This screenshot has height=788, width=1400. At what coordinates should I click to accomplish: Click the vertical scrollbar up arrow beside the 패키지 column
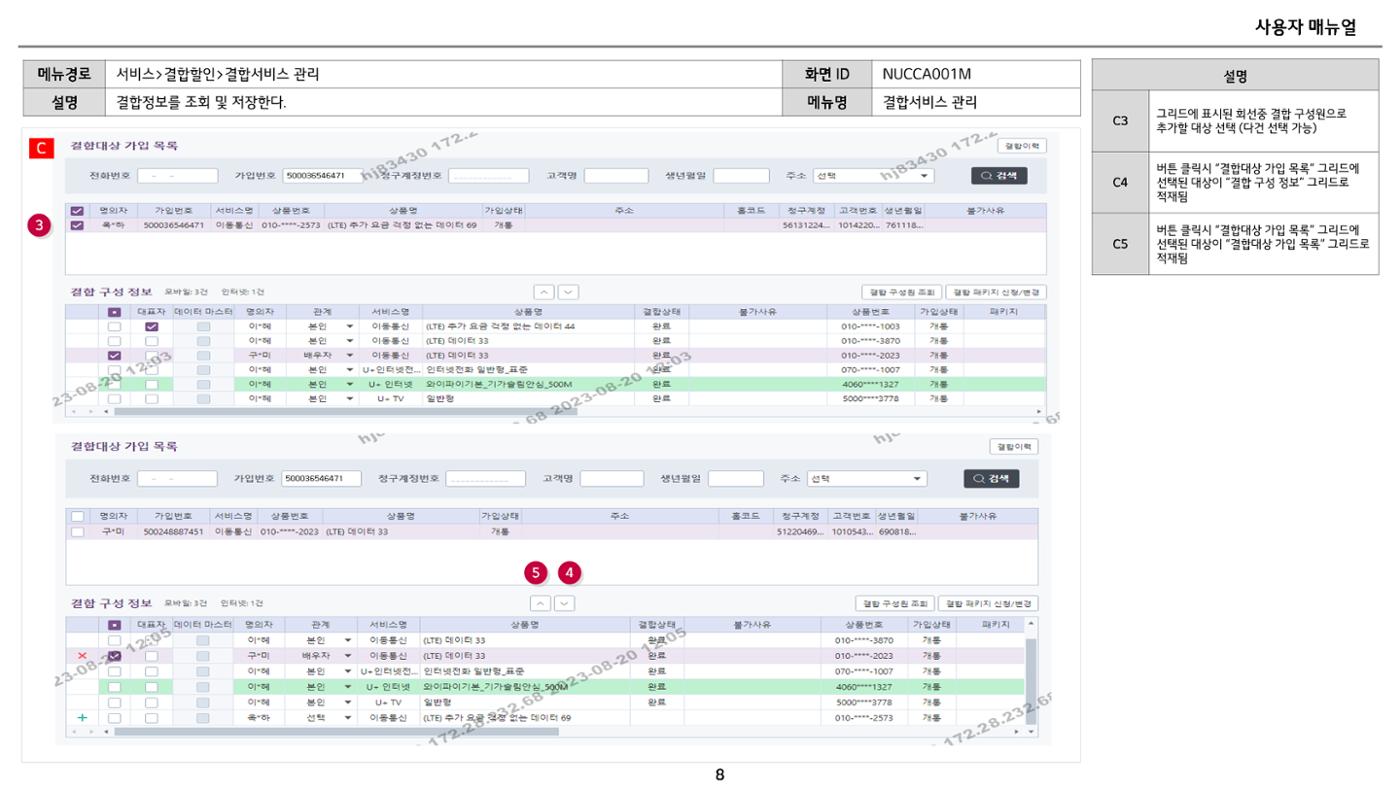click(1032, 624)
